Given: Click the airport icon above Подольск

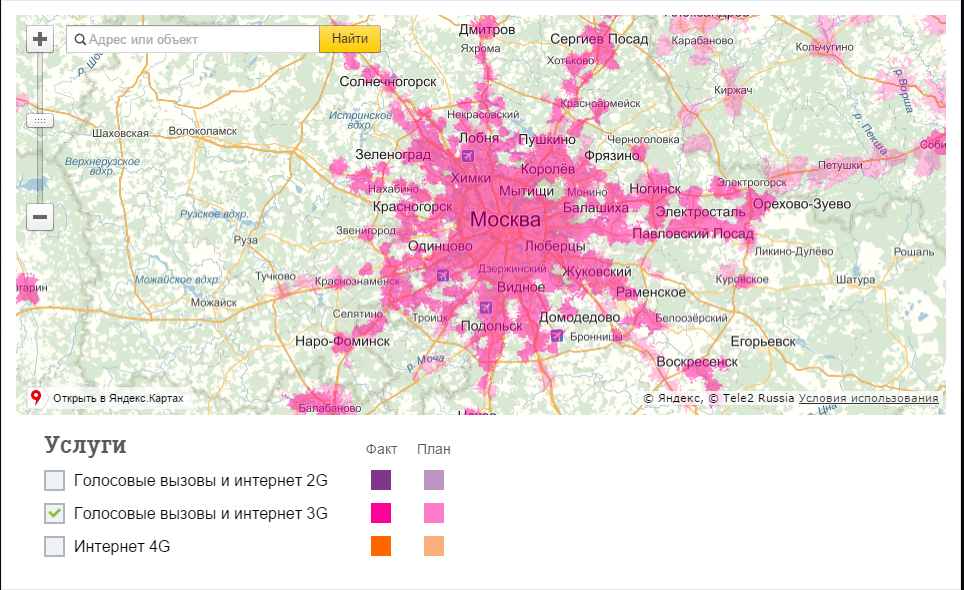Looking at the screenshot, I should (486, 307).
